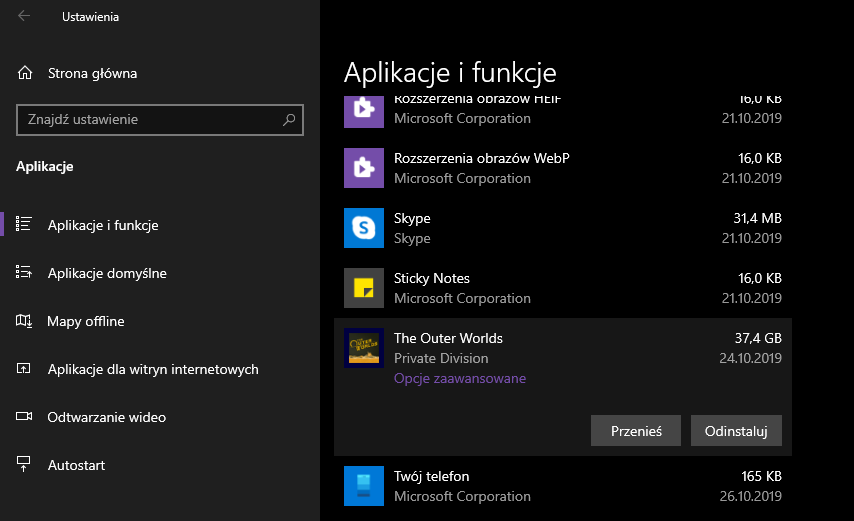Click the Aplikacje i funkcje list icon
Image resolution: width=854 pixels, height=521 pixels.
[23, 224]
